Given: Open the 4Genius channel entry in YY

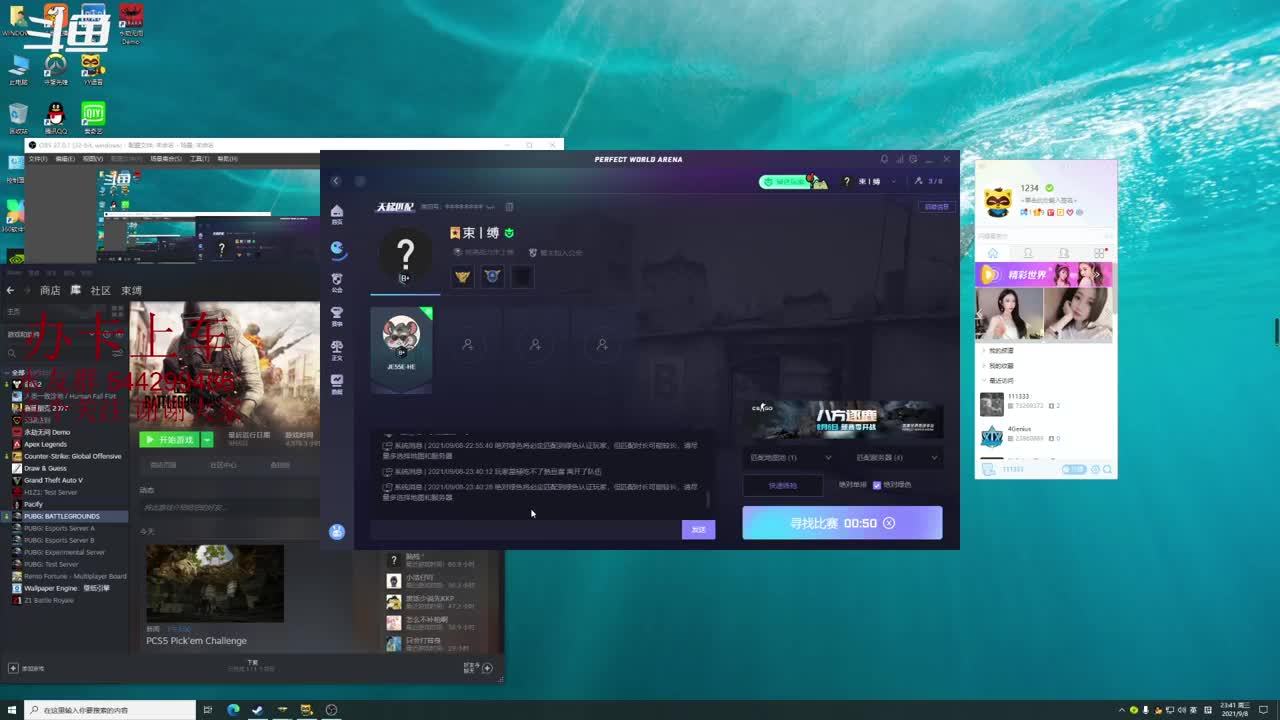Looking at the screenshot, I should pos(1044,435).
